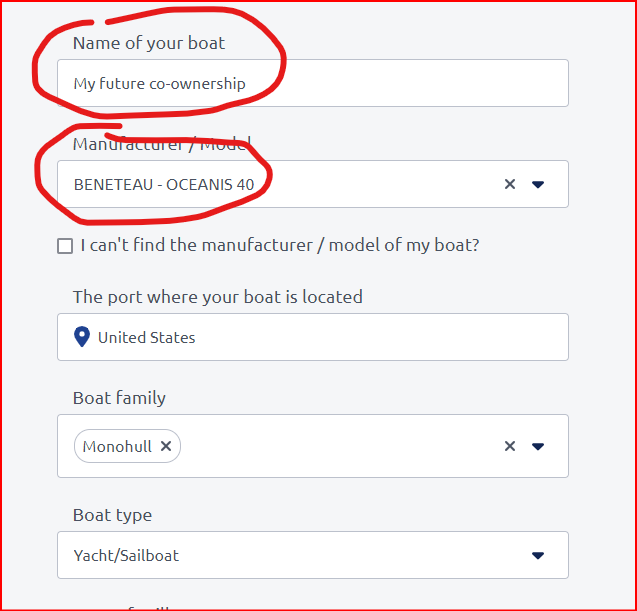
Task: Click "I can't find the manufacturer" label text
Action: (280, 245)
